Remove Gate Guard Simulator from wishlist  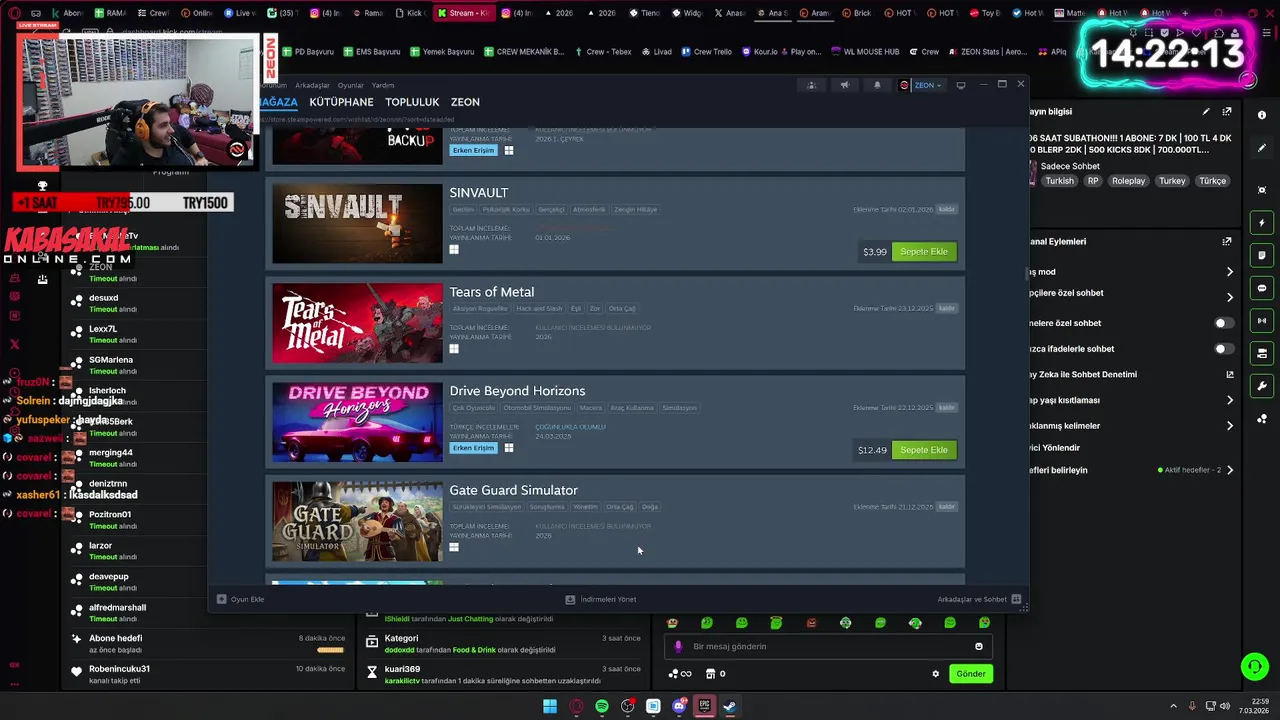pyautogui.click(x=946, y=506)
